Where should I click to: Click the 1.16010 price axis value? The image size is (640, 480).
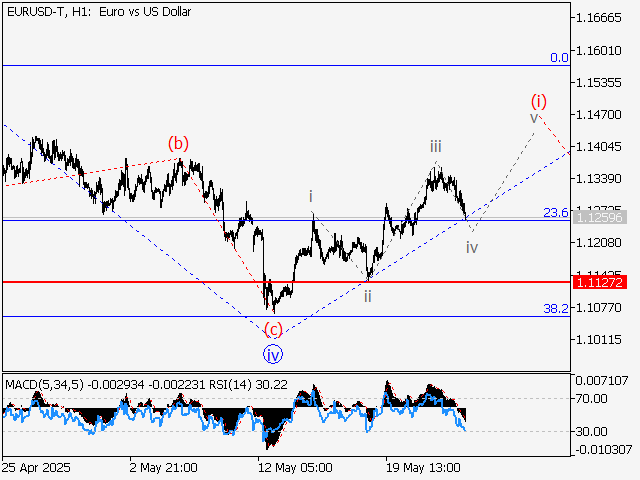600,50
